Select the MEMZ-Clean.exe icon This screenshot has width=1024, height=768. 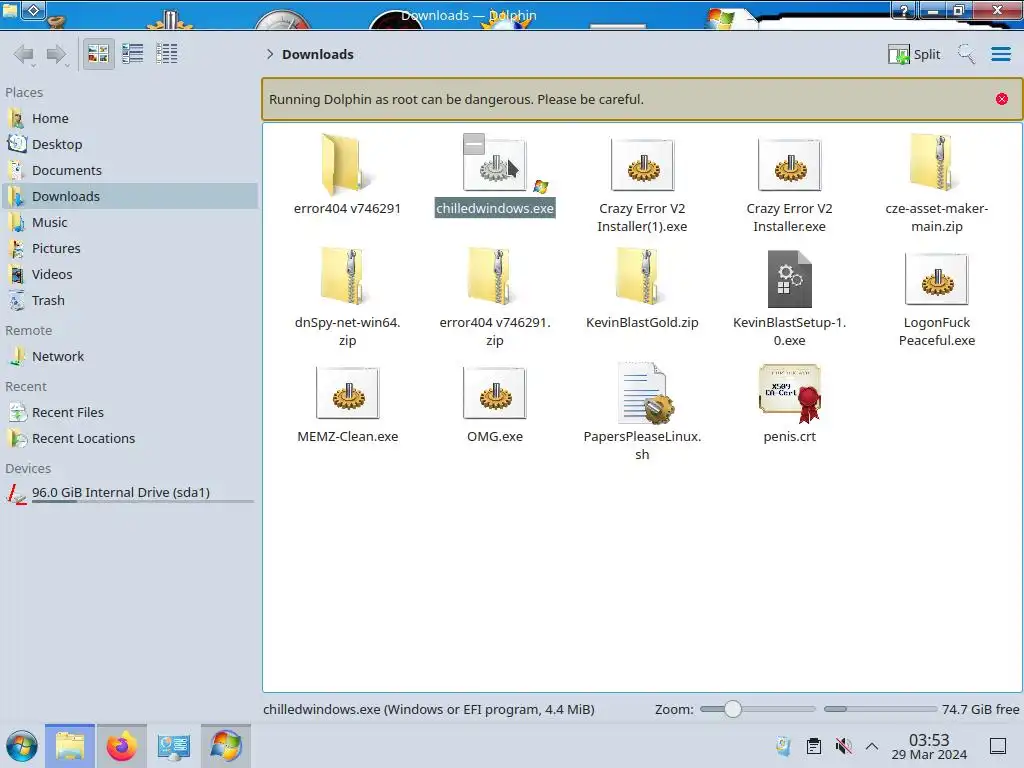click(347, 392)
